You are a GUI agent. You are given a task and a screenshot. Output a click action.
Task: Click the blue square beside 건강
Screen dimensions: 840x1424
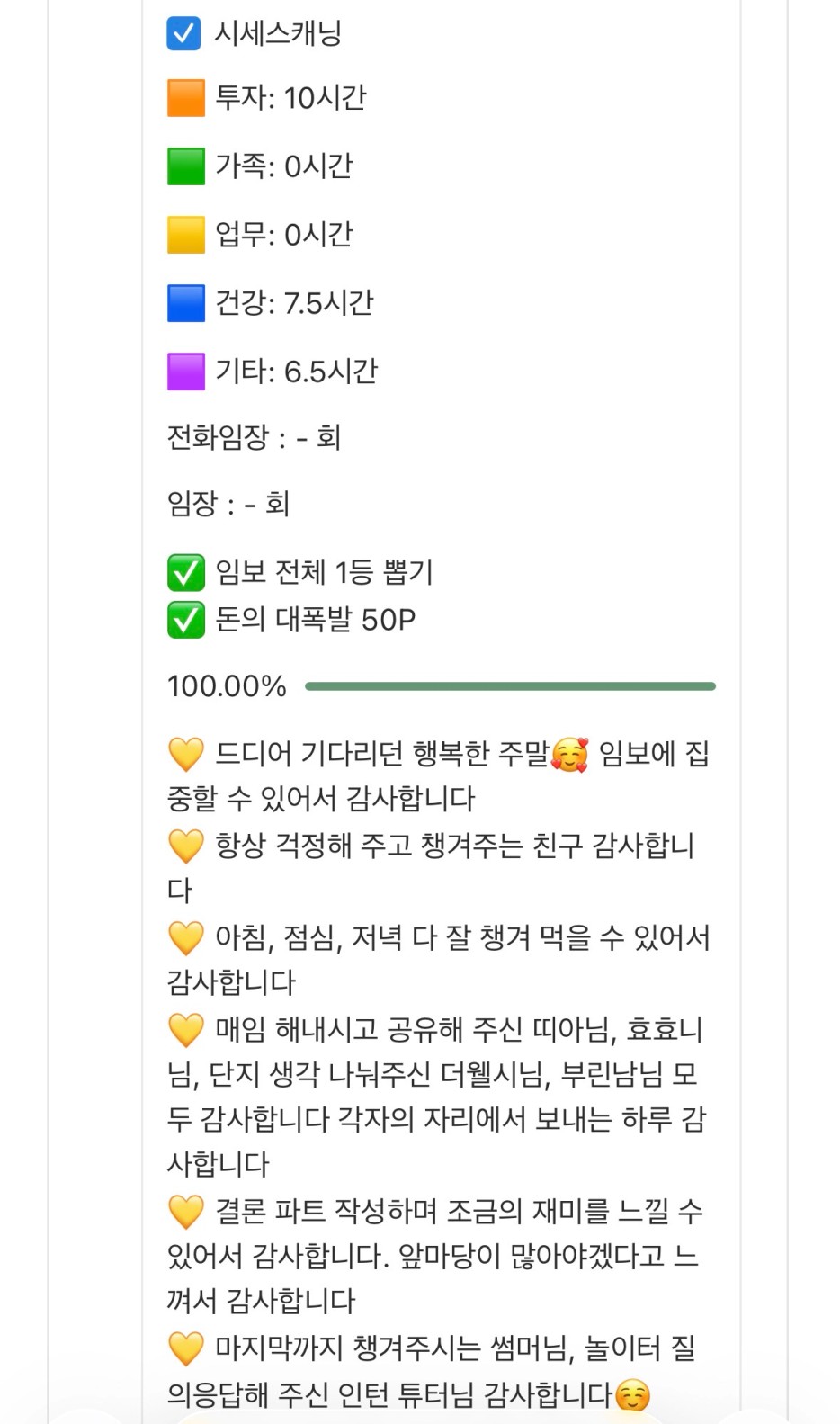186,303
